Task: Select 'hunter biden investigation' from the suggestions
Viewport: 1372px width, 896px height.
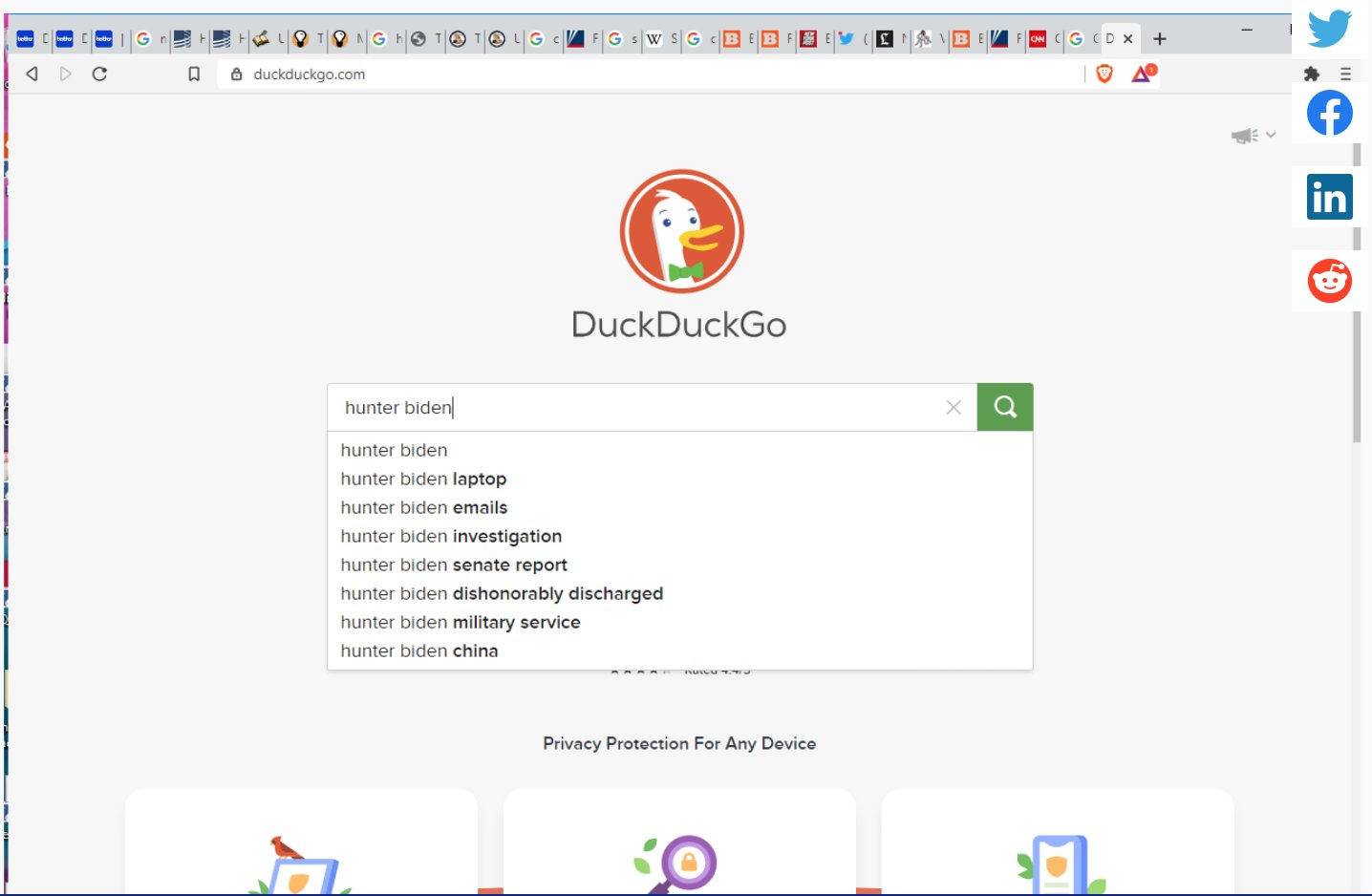Action: coord(680,536)
